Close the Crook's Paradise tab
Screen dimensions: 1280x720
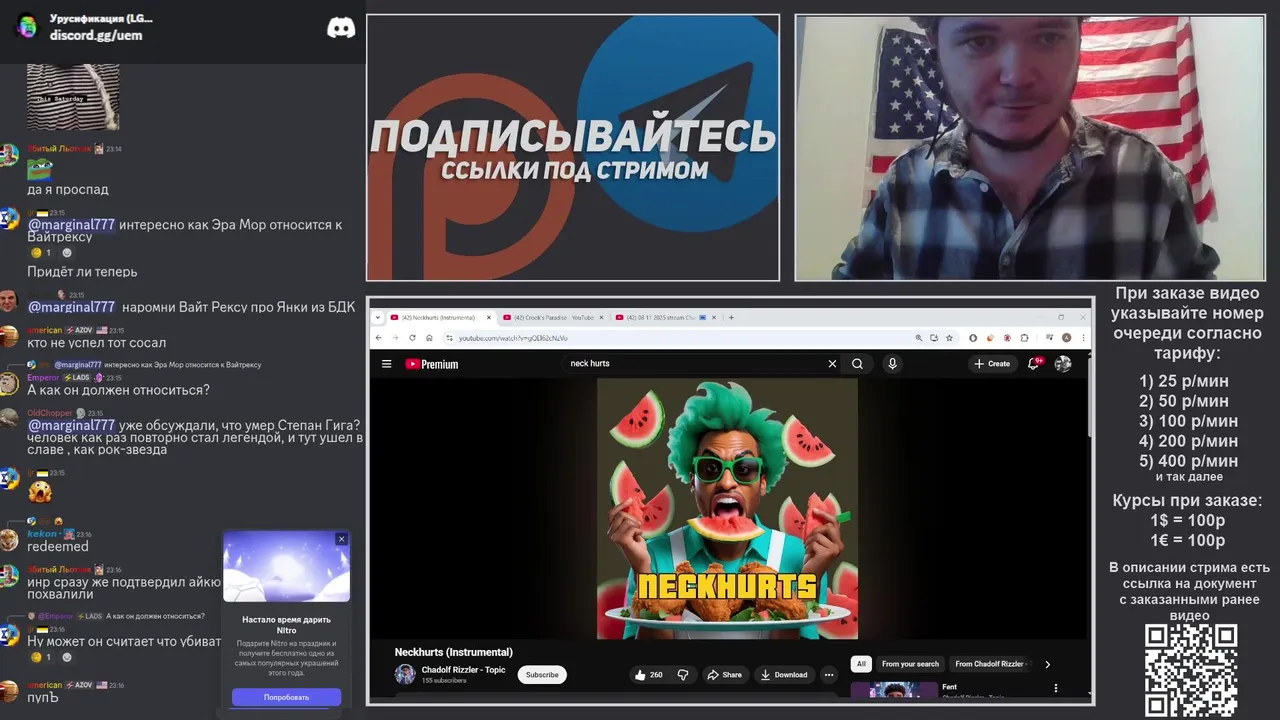(x=602, y=317)
